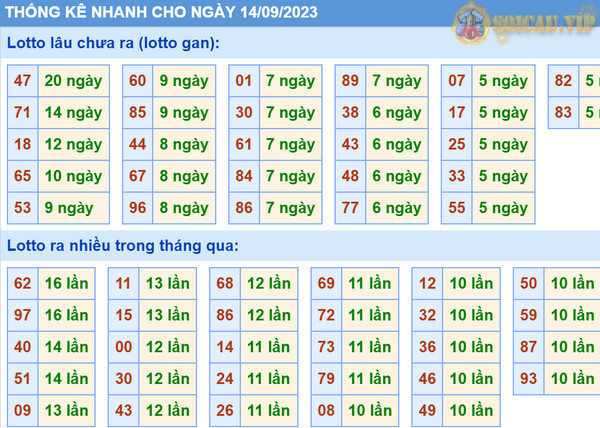Click "8 ngày" beside number 67
The width and height of the screenshot is (600, 428).
[x=184, y=176]
